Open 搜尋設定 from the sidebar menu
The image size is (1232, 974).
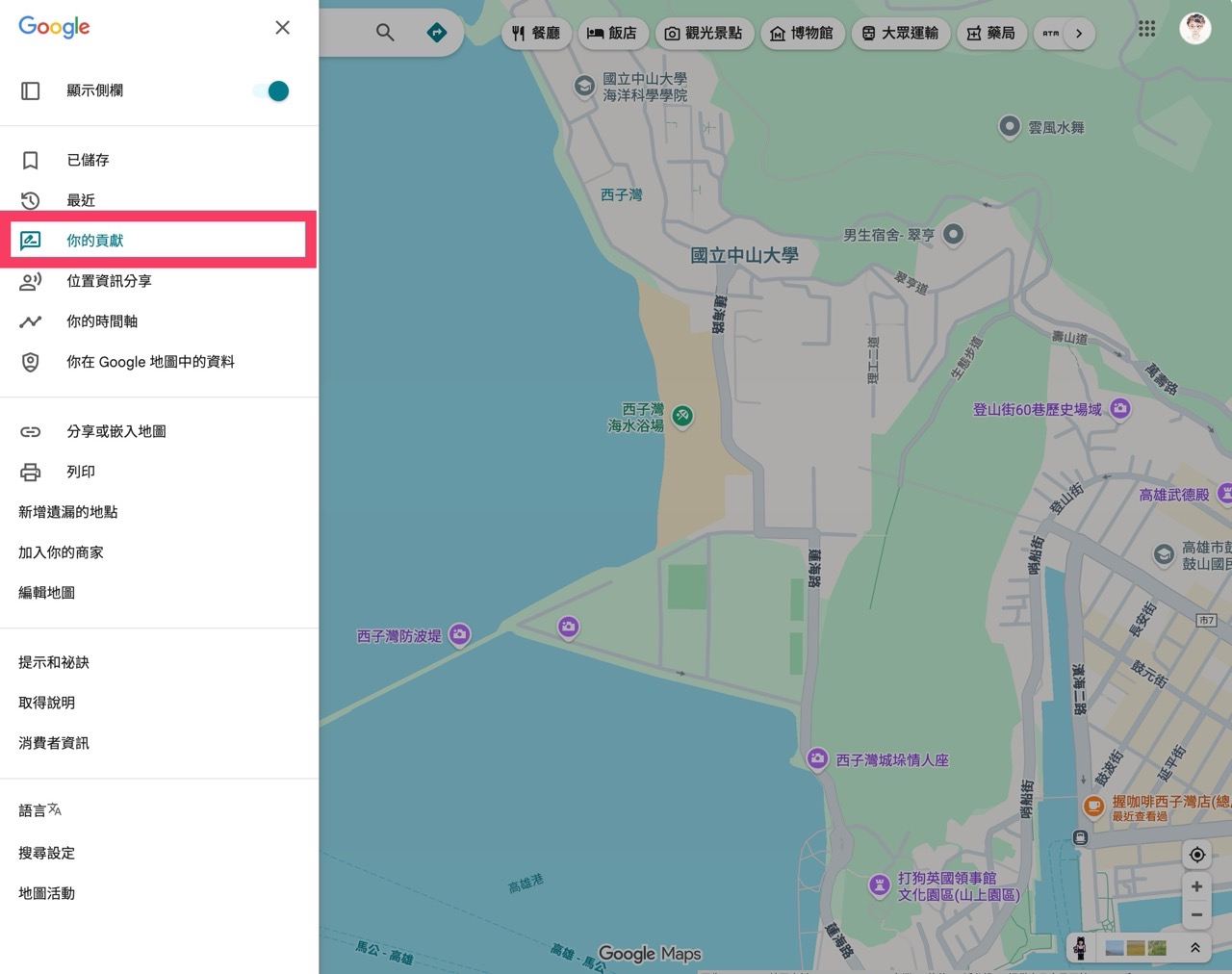click(x=45, y=853)
